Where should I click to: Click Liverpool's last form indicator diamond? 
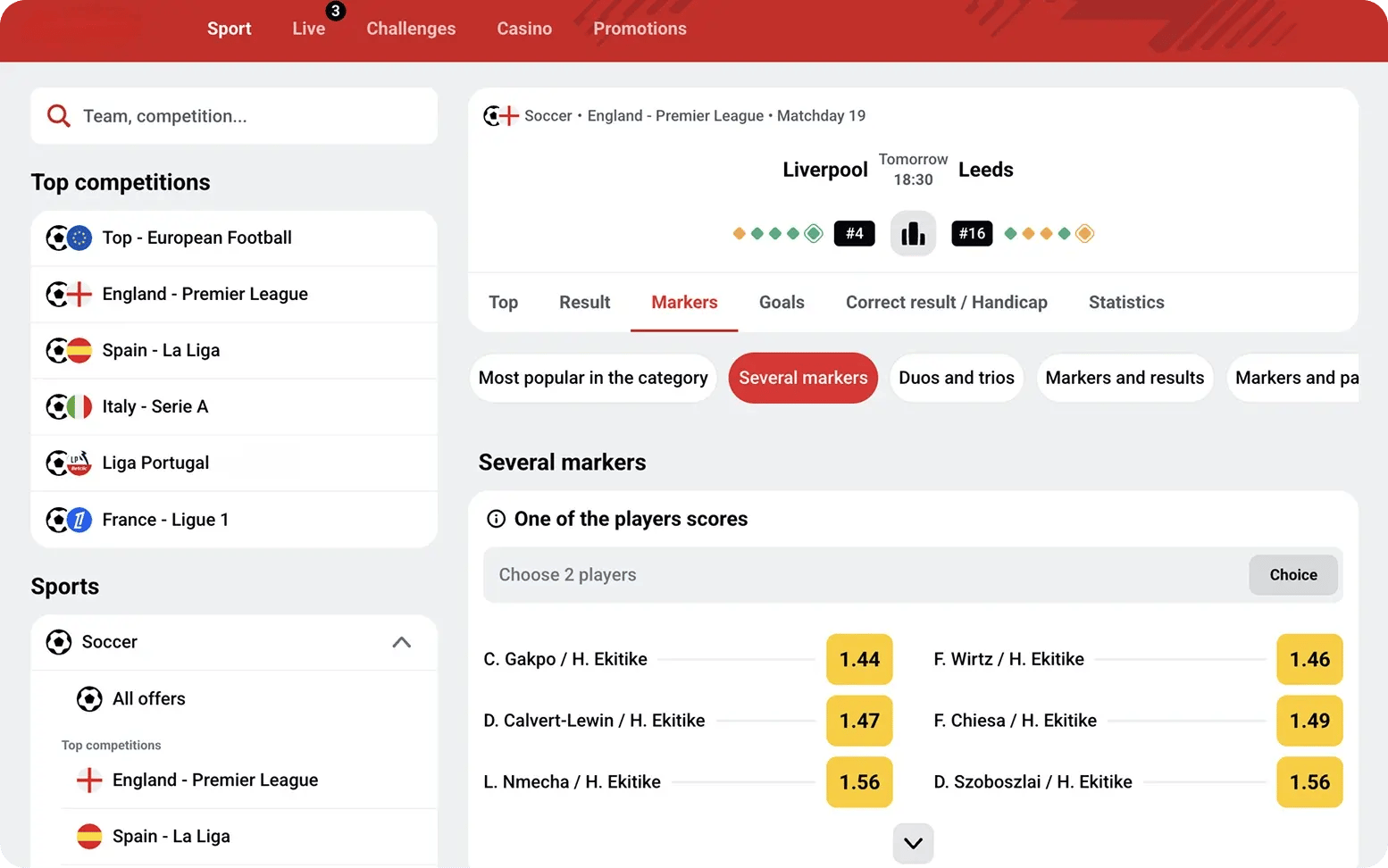point(813,234)
